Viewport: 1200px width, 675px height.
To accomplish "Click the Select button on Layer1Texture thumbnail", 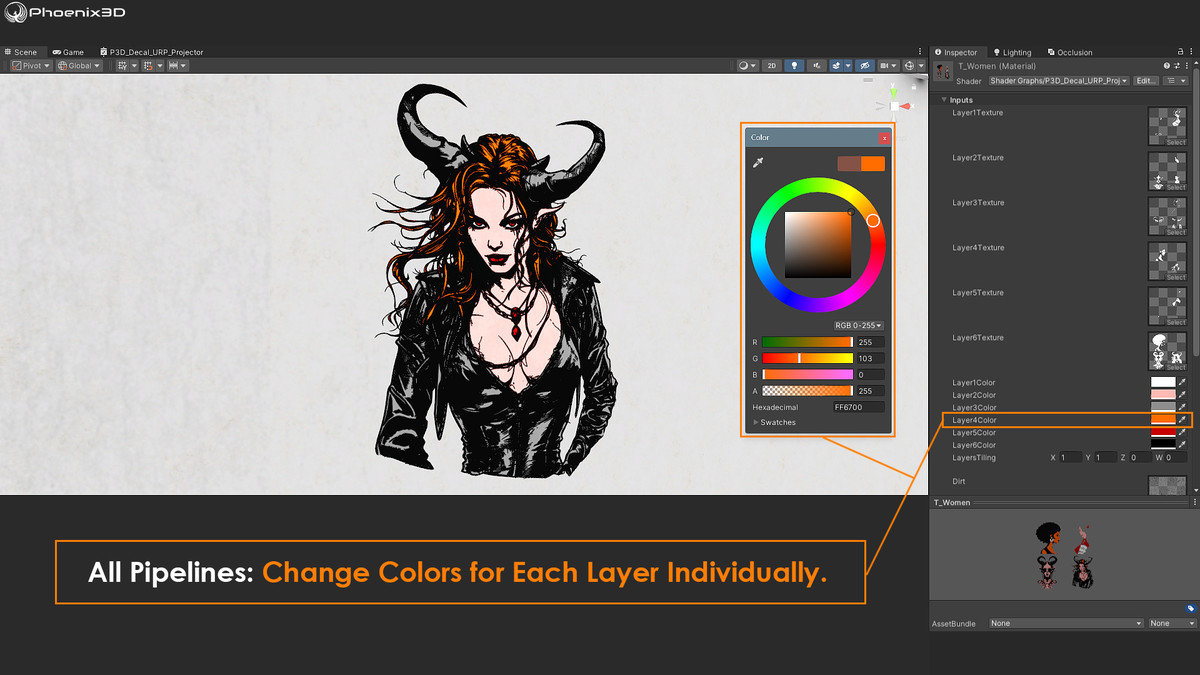I will tap(1176, 142).
